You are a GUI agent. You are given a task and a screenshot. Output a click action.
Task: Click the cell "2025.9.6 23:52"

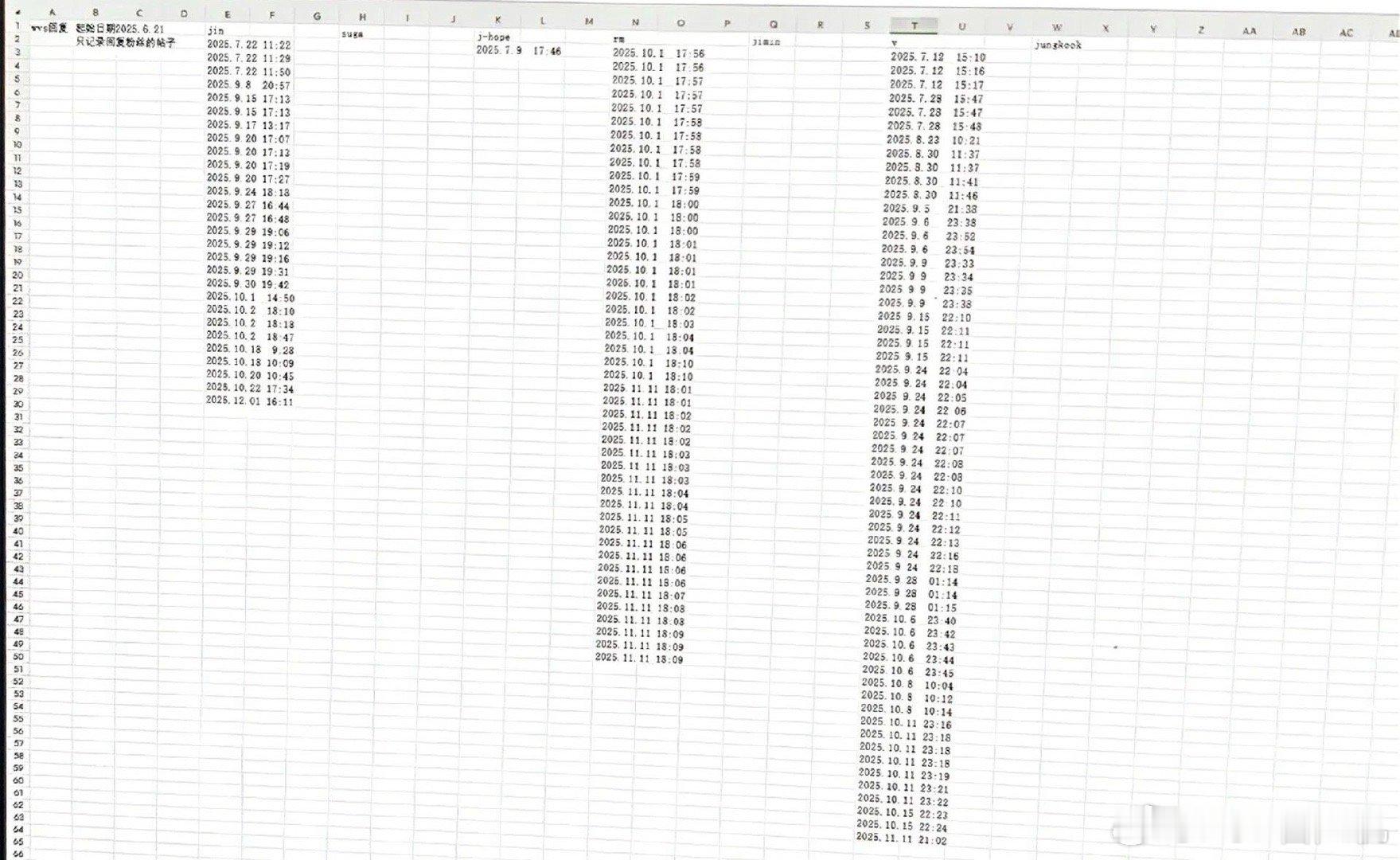(x=929, y=236)
